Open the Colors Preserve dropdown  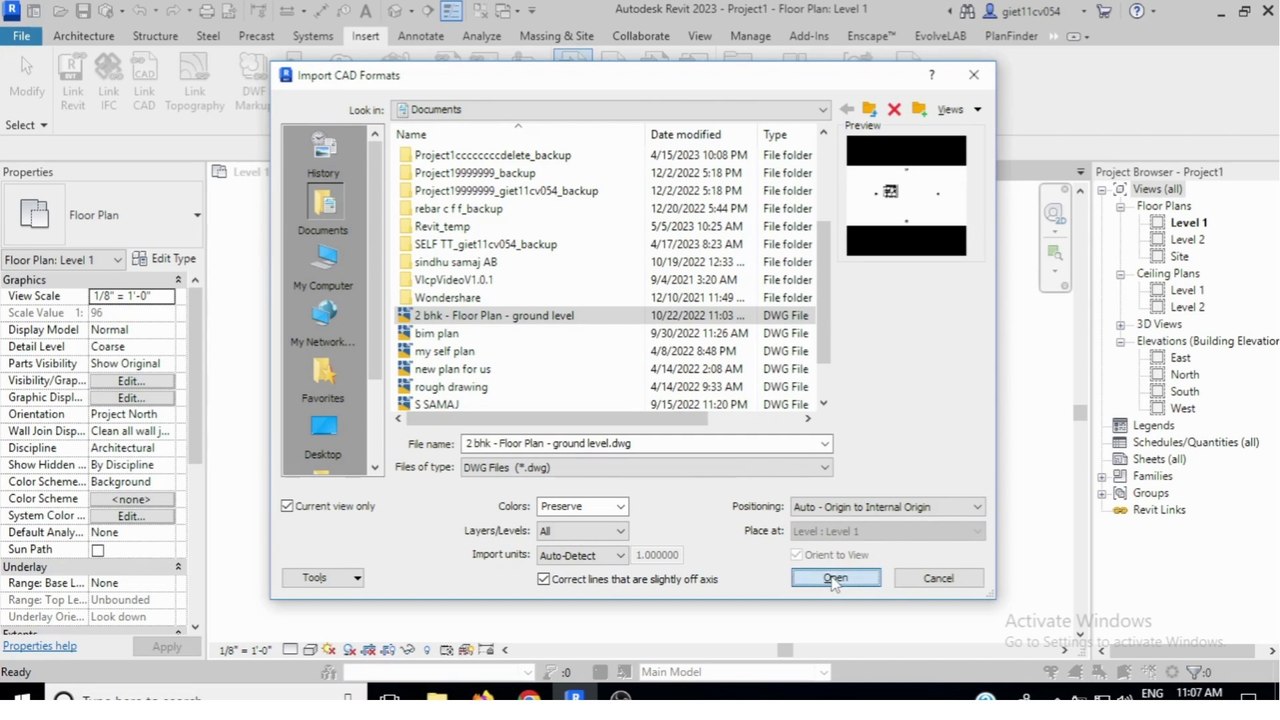(x=582, y=507)
